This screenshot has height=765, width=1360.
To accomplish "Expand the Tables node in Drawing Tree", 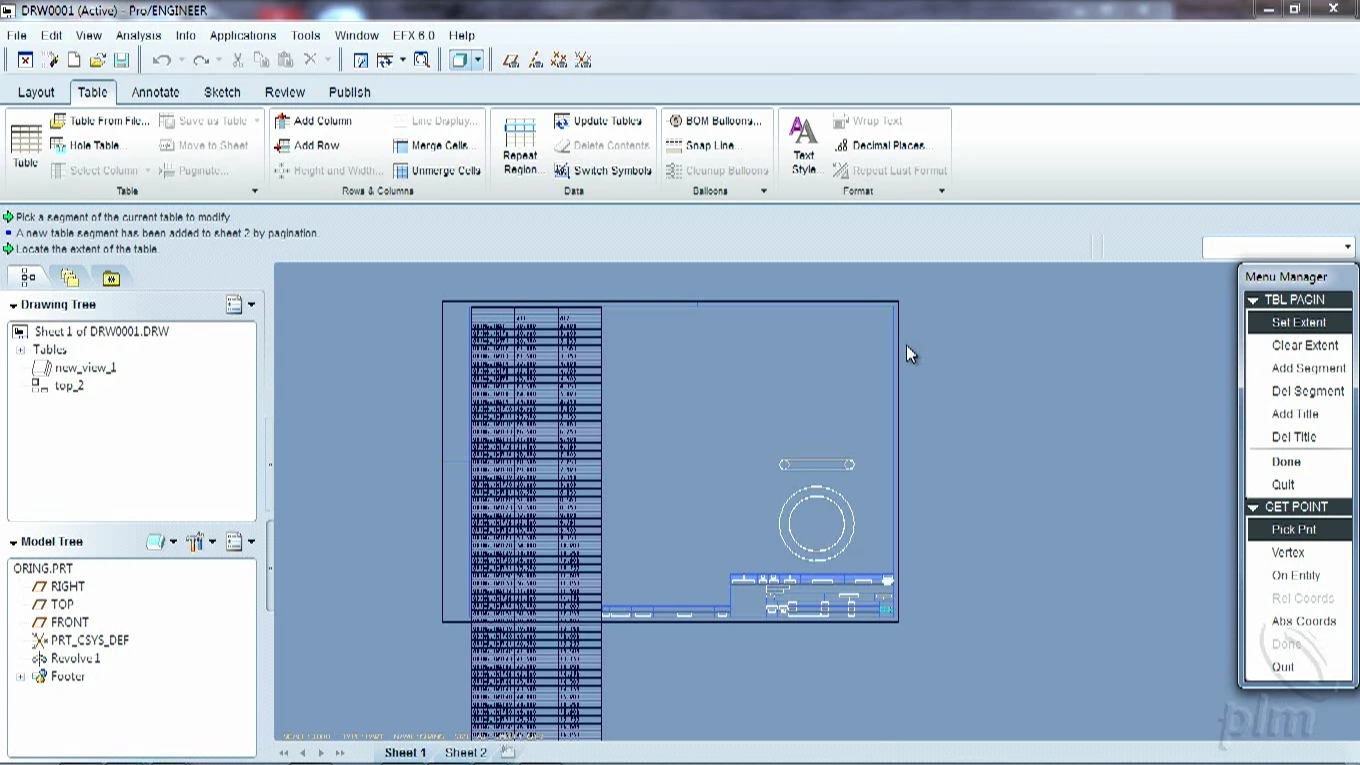I will [x=20, y=350].
